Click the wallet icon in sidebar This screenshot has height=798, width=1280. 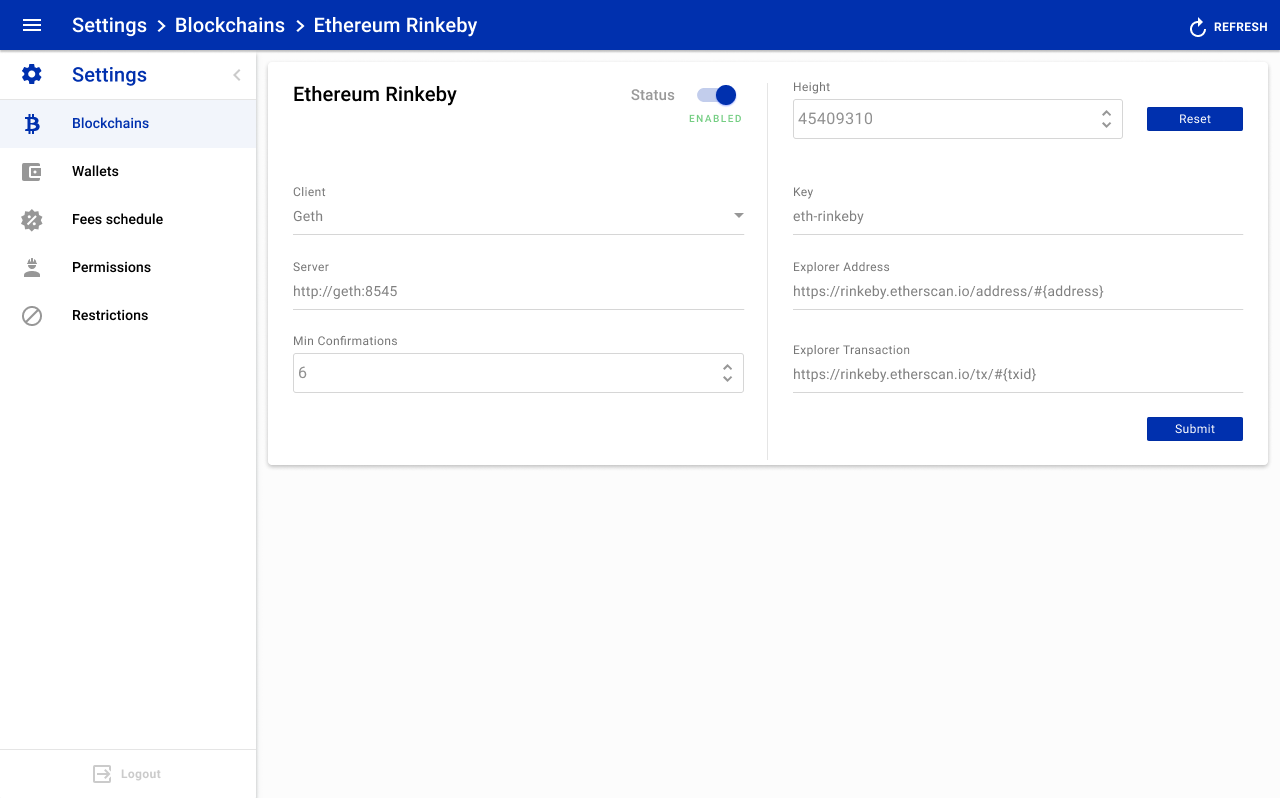(x=32, y=172)
